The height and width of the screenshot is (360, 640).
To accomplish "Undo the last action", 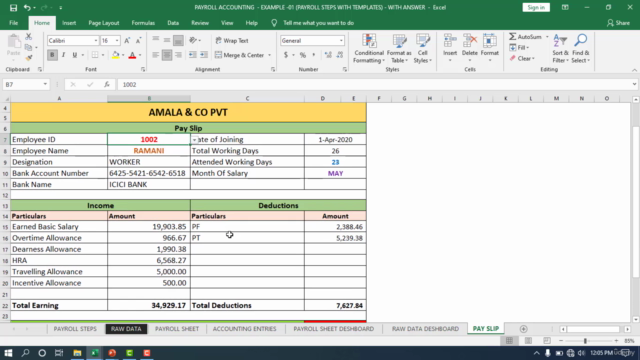I will click(27, 7).
